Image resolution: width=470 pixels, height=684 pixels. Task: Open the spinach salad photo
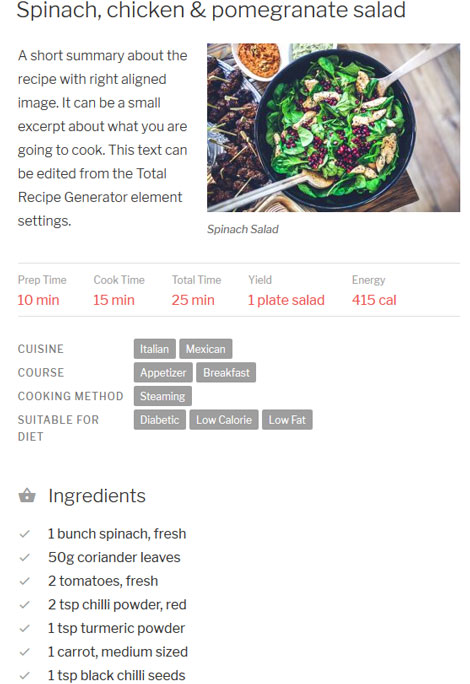[333, 127]
